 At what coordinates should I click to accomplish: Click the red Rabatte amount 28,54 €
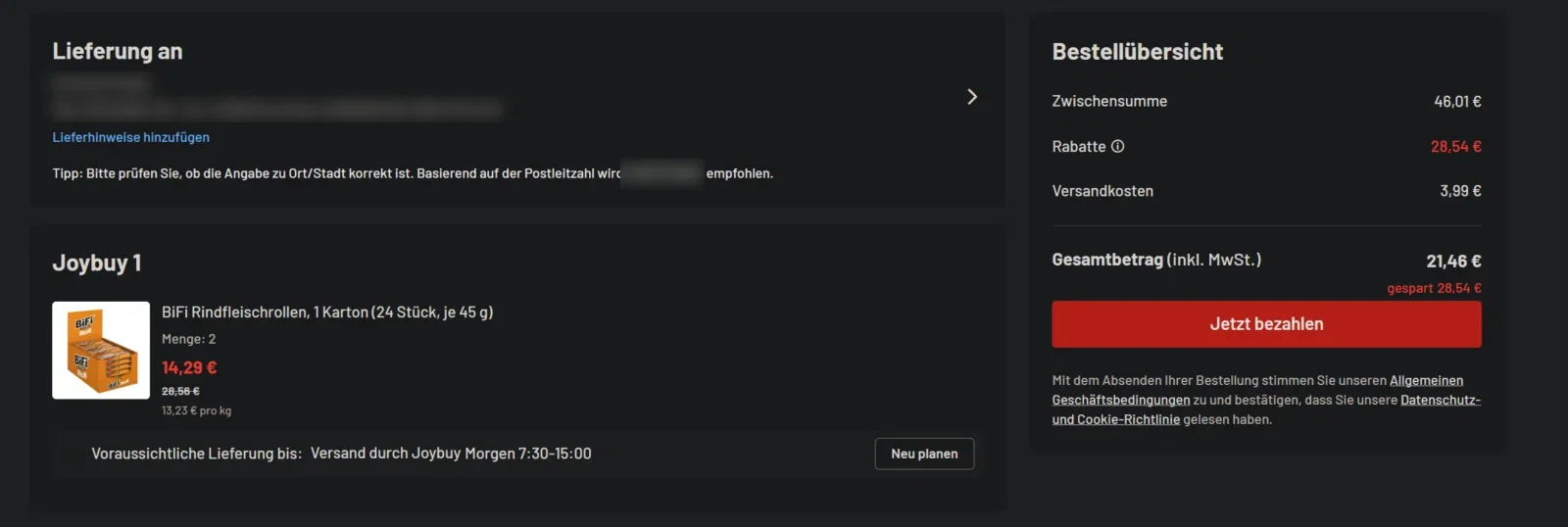1455,146
